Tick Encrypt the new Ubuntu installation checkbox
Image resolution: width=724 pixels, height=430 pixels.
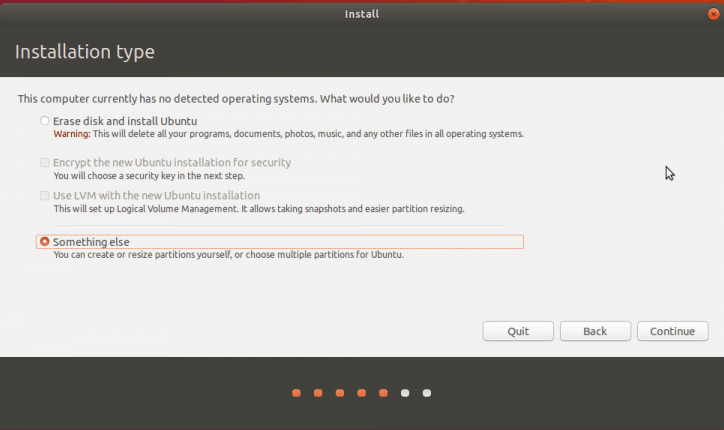pyautogui.click(x=44, y=163)
